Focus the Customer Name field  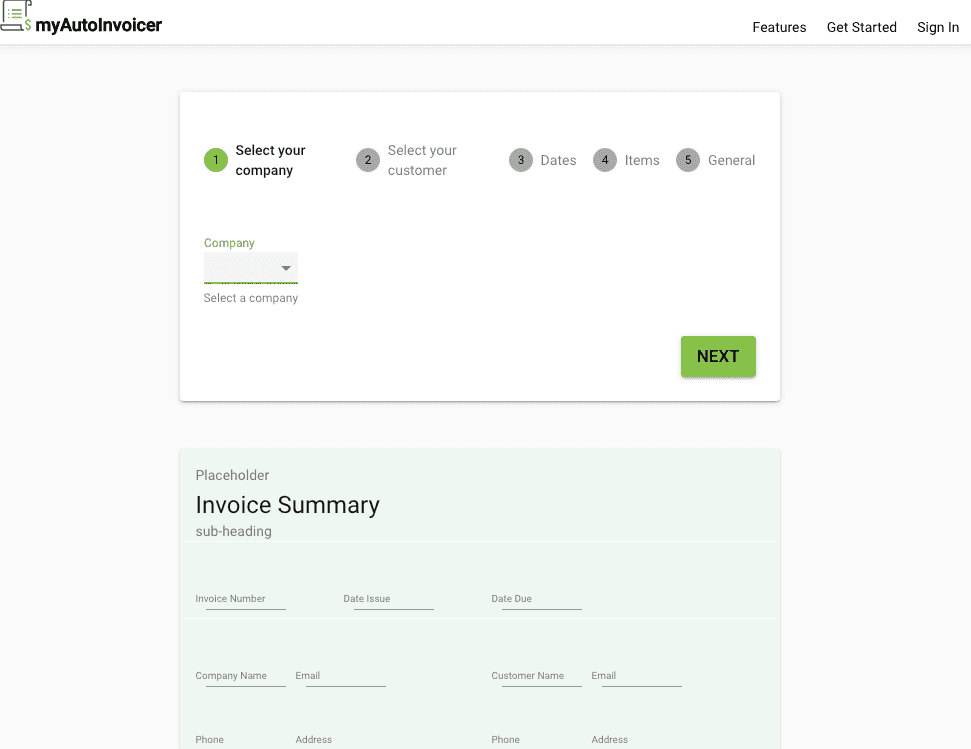[x=537, y=676]
